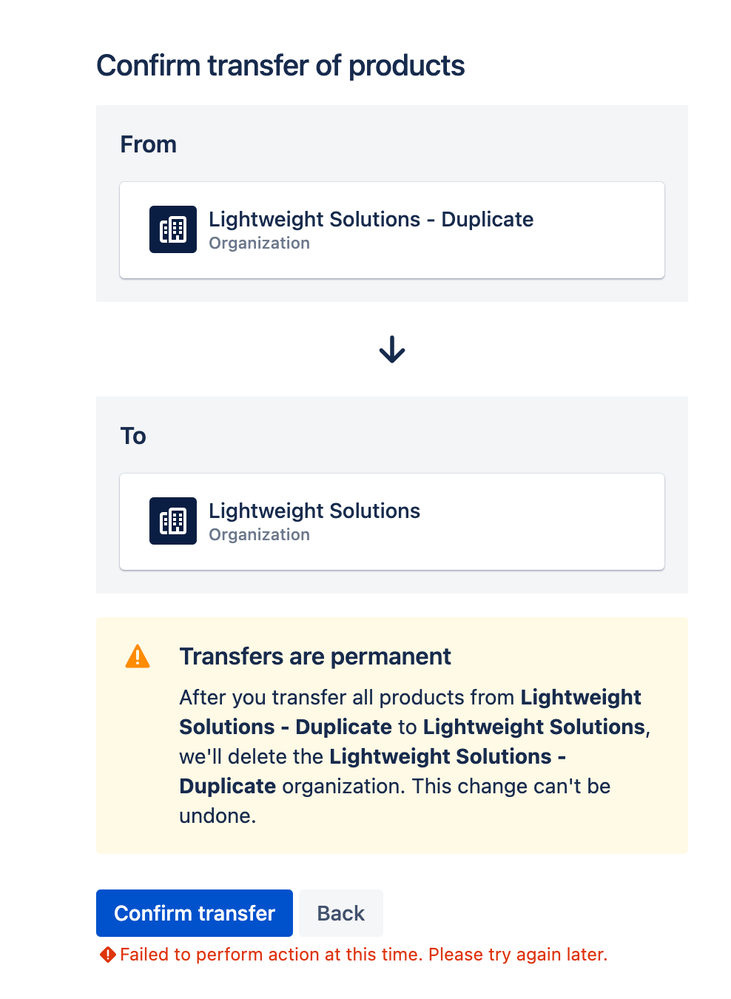Click the organization icon in the From card

(173, 229)
